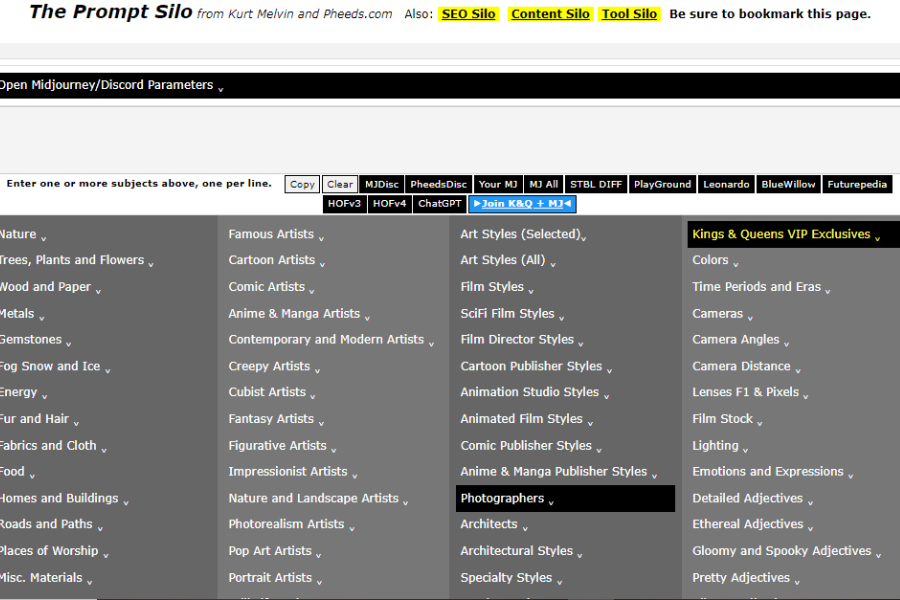
Task: Click the Futurepedia button
Action: [858, 184]
